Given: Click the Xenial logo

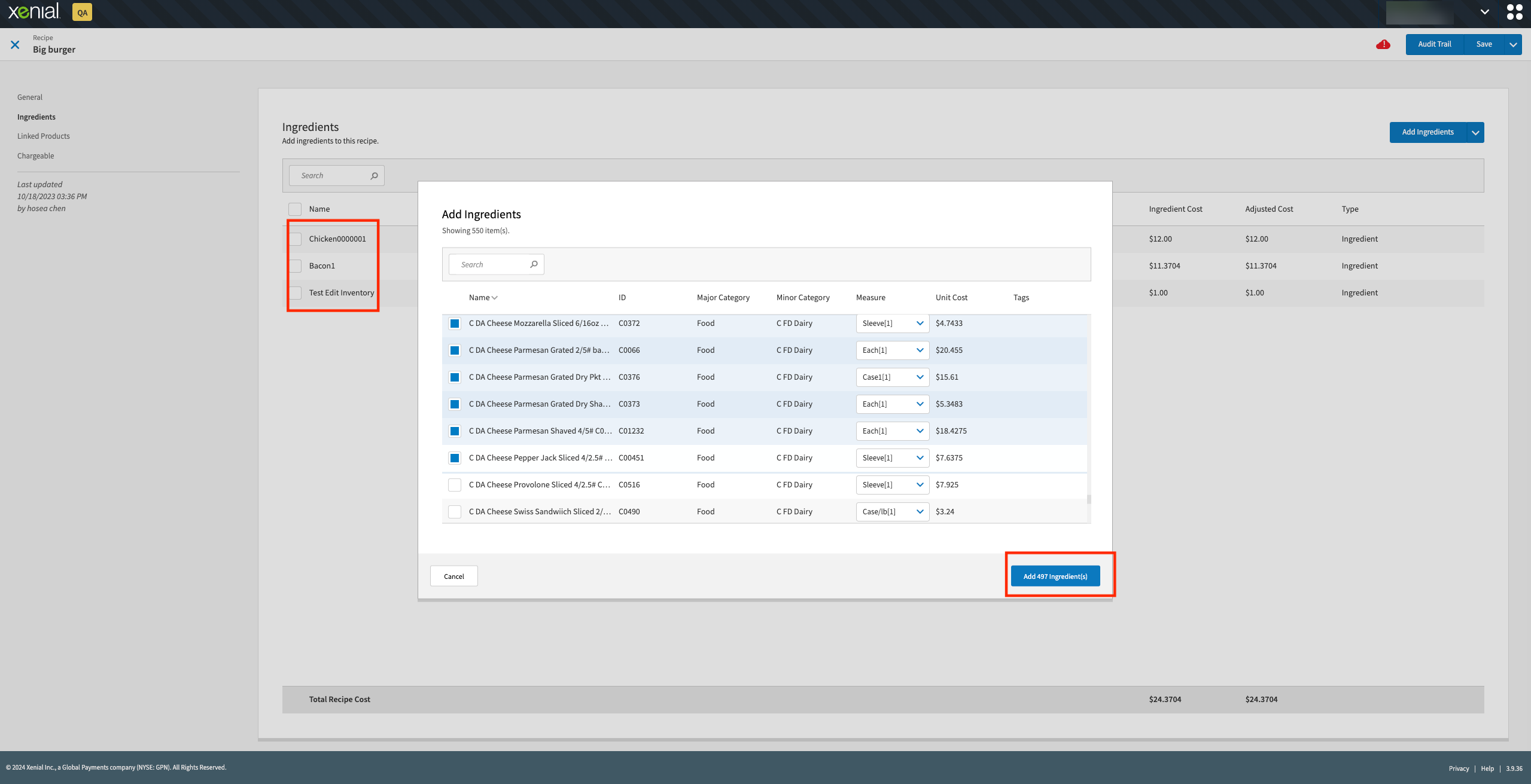Looking at the screenshot, I should click(34, 11).
